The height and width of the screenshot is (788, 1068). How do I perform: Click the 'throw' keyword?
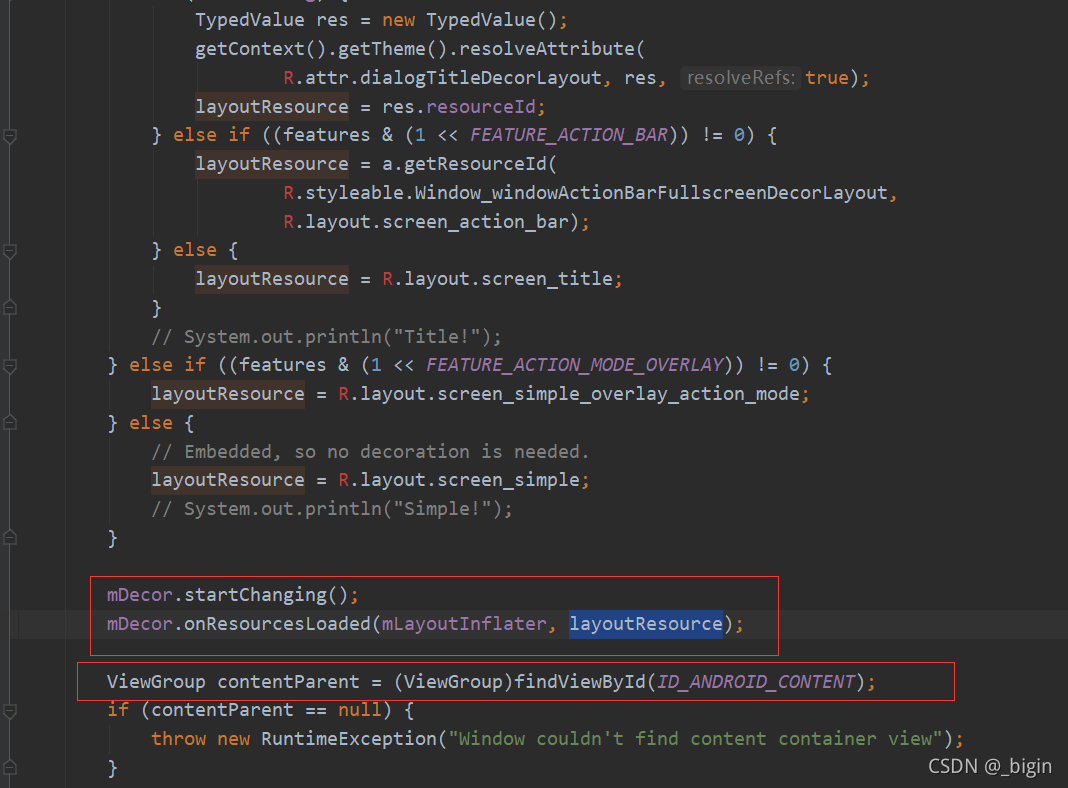tap(178, 739)
